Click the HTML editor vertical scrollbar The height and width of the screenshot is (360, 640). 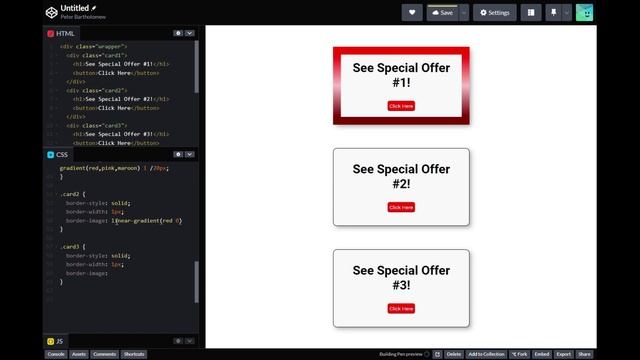(196, 67)
